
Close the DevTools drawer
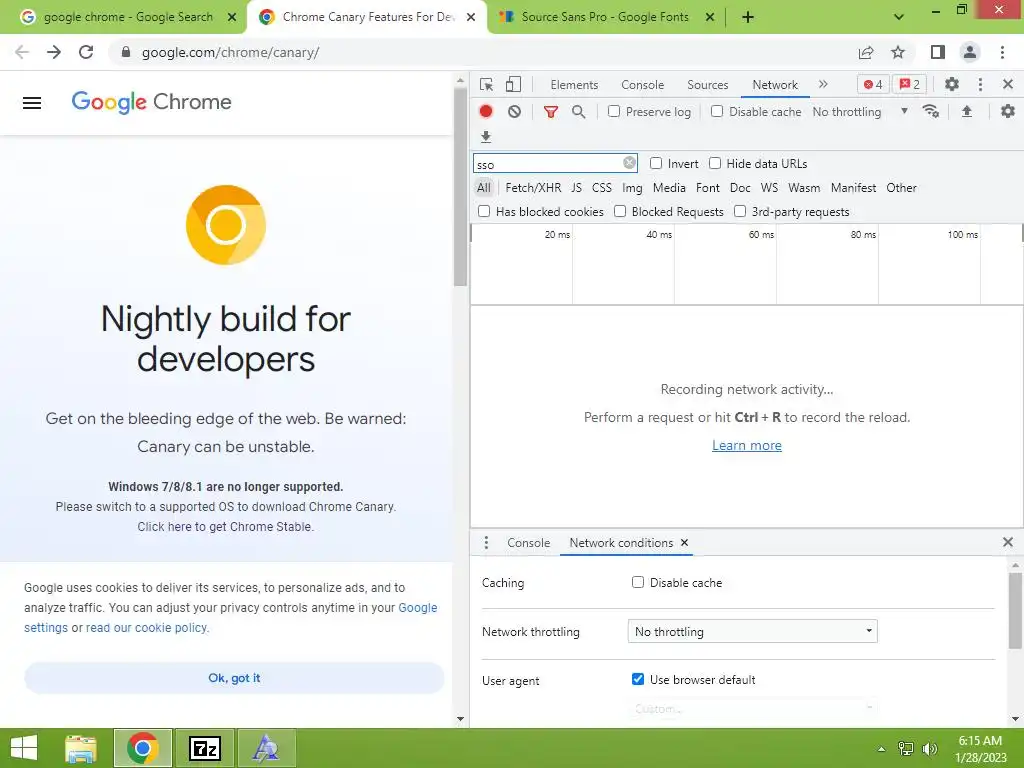click(x=1008, y=542)
